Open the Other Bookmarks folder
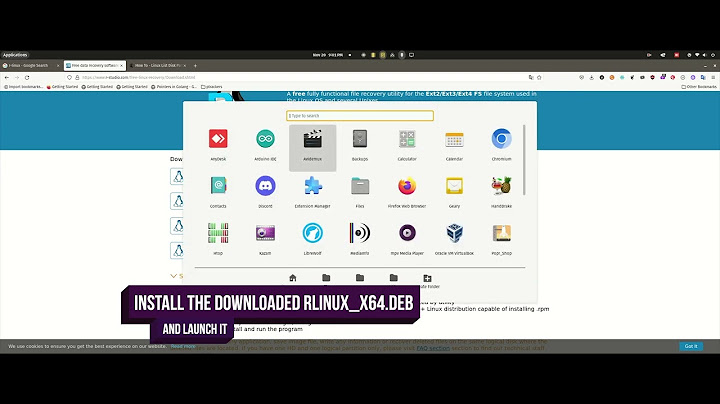 pyautogui.click(x=699, y=87)
